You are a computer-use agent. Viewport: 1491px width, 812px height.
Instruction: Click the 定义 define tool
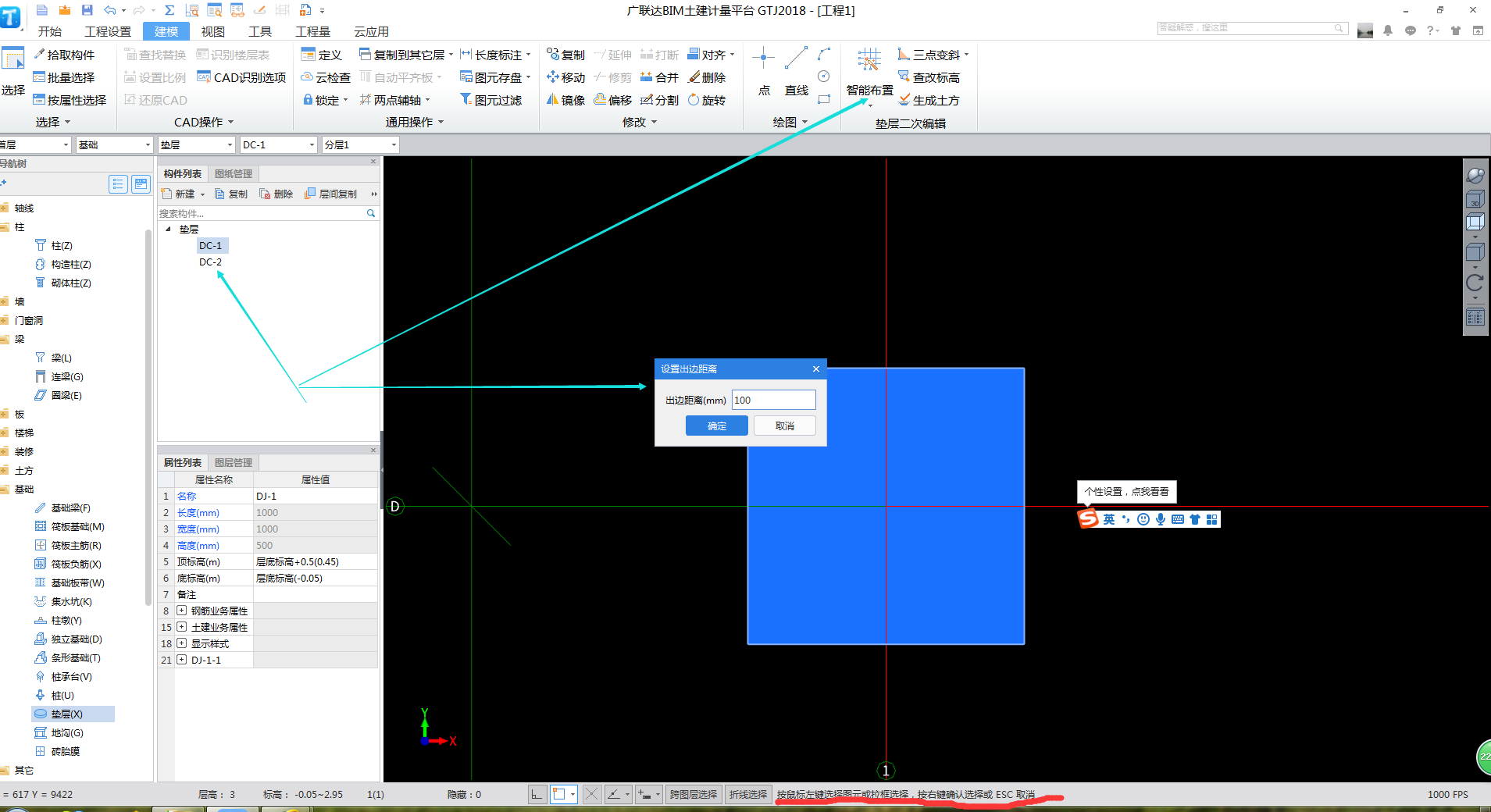click(x=322, y=55)
